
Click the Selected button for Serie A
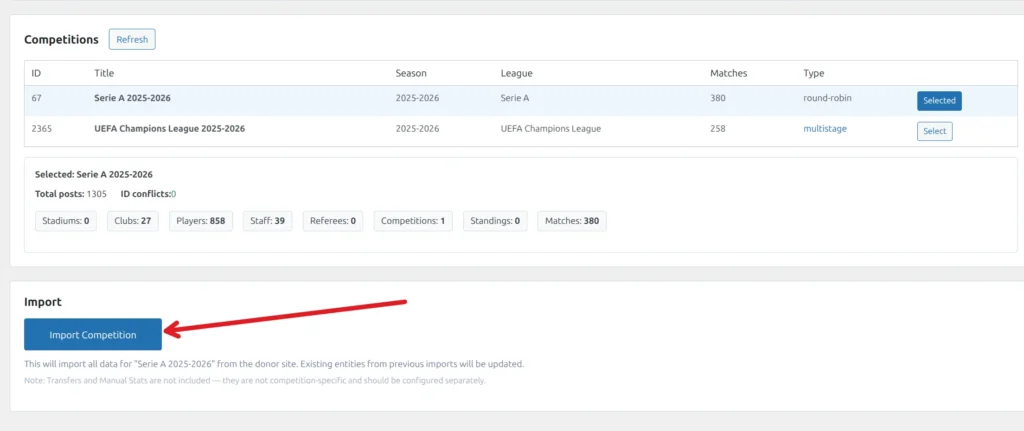939,101
